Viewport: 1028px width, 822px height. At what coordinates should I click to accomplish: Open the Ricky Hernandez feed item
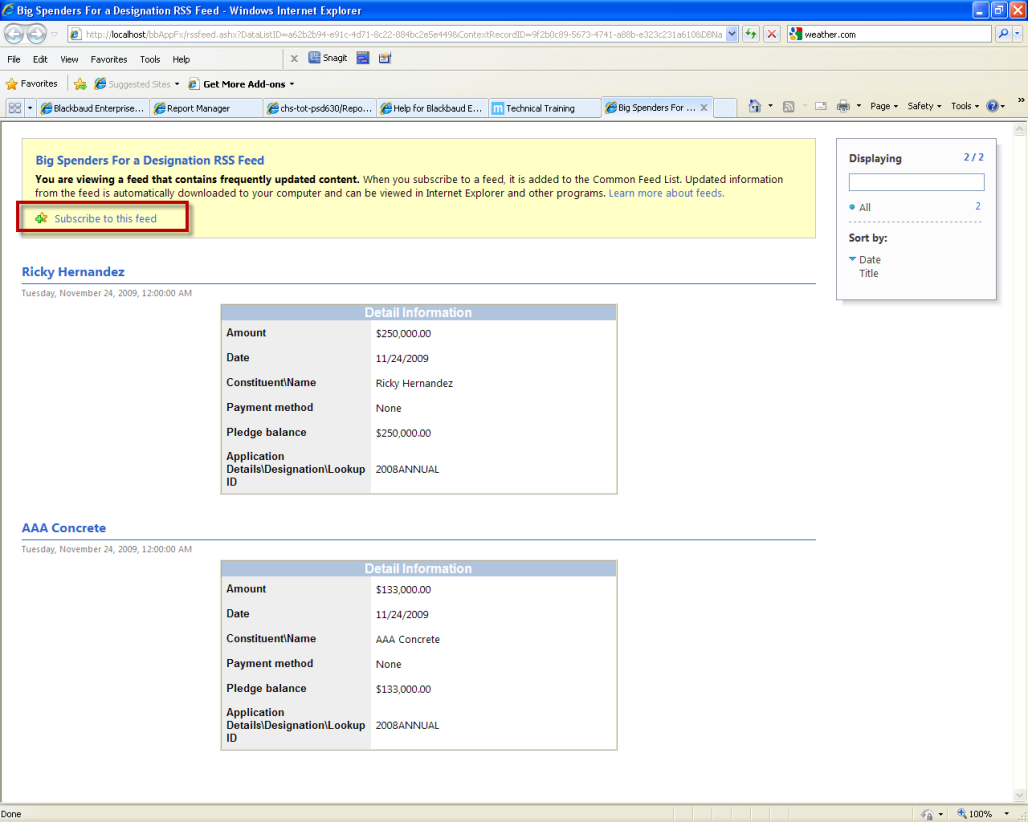[x=73, y=272]
